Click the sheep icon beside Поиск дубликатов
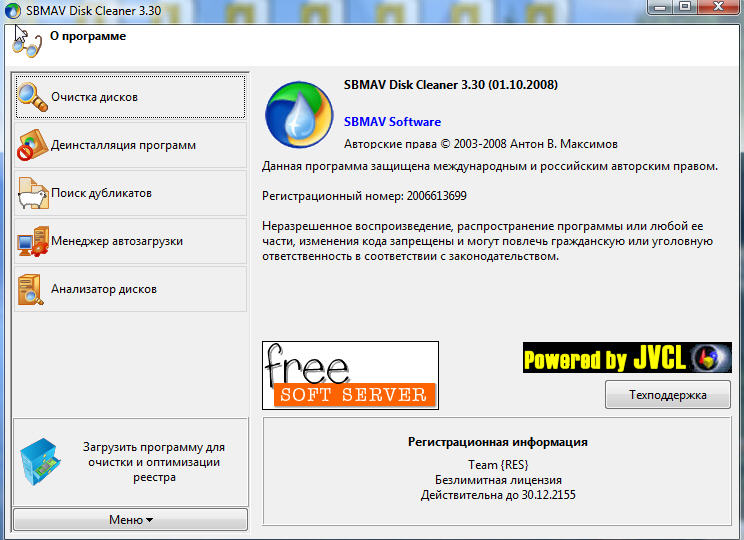 pos(33,193)
